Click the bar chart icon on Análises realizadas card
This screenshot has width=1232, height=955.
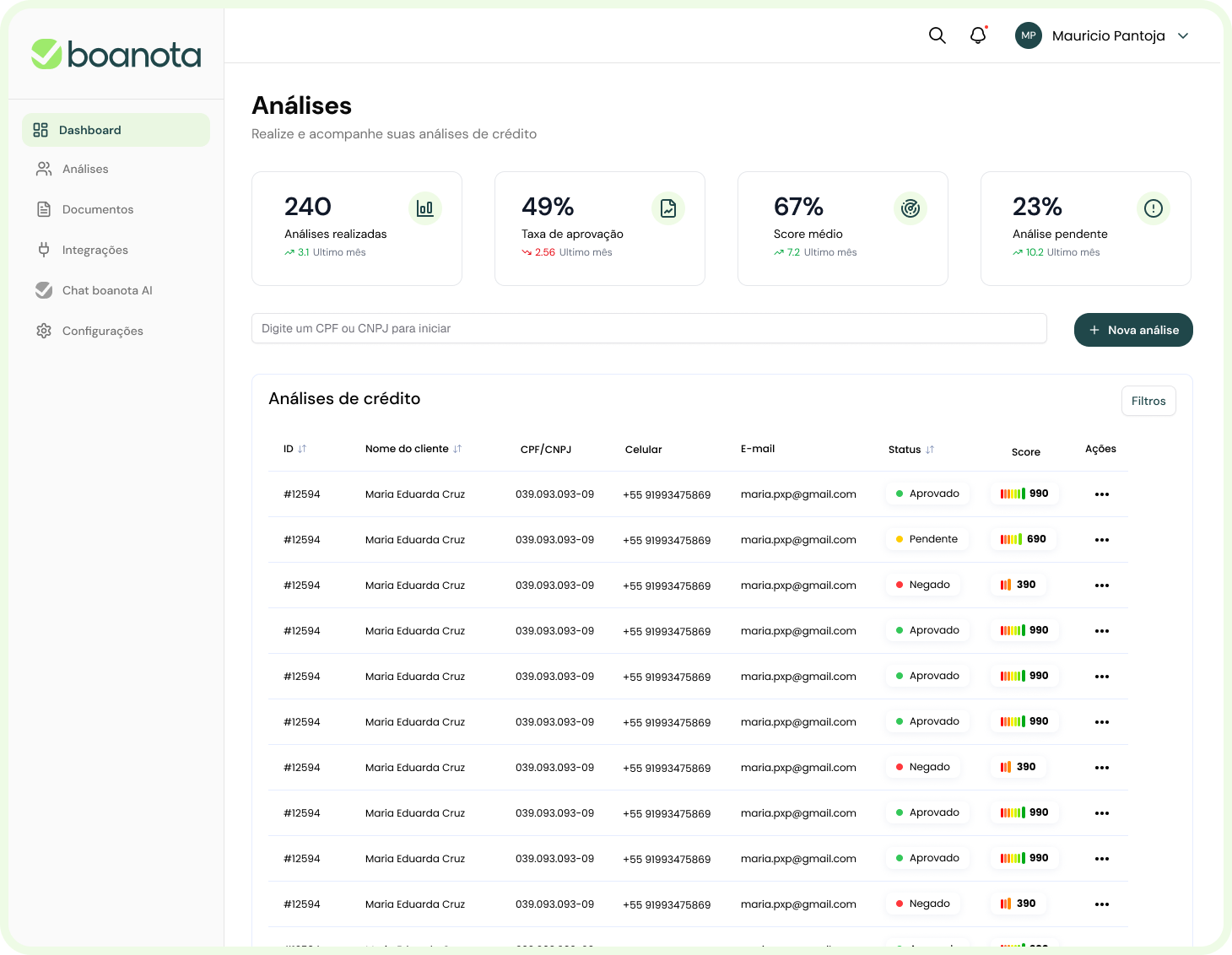(x=425, y=208)
